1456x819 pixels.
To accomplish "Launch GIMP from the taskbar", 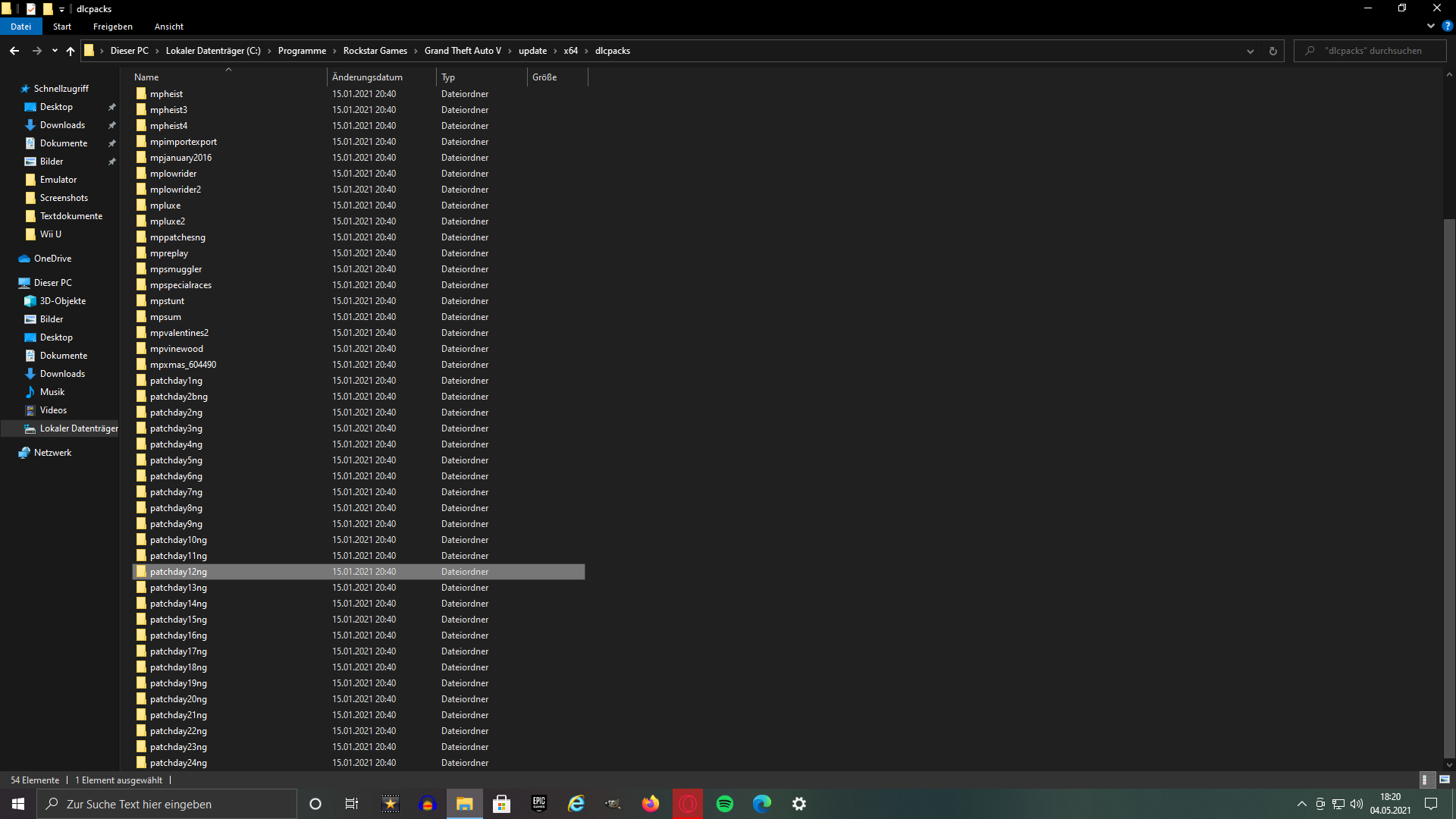I will tap(613, 804).
